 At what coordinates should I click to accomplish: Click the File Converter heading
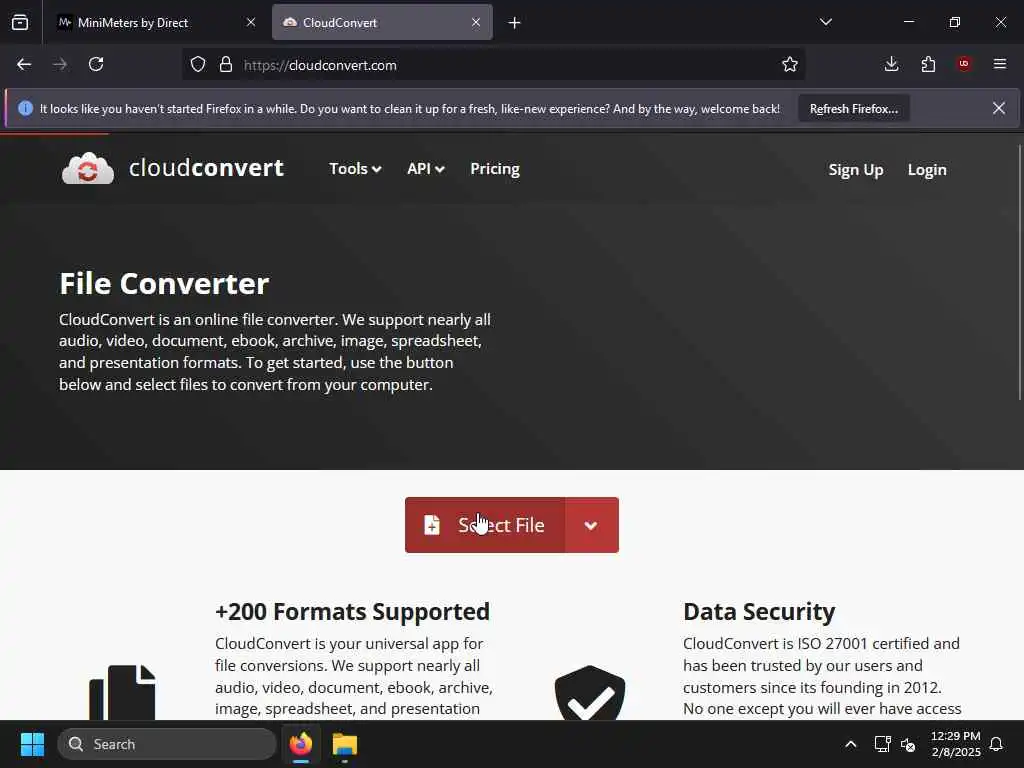click(164, 283)
